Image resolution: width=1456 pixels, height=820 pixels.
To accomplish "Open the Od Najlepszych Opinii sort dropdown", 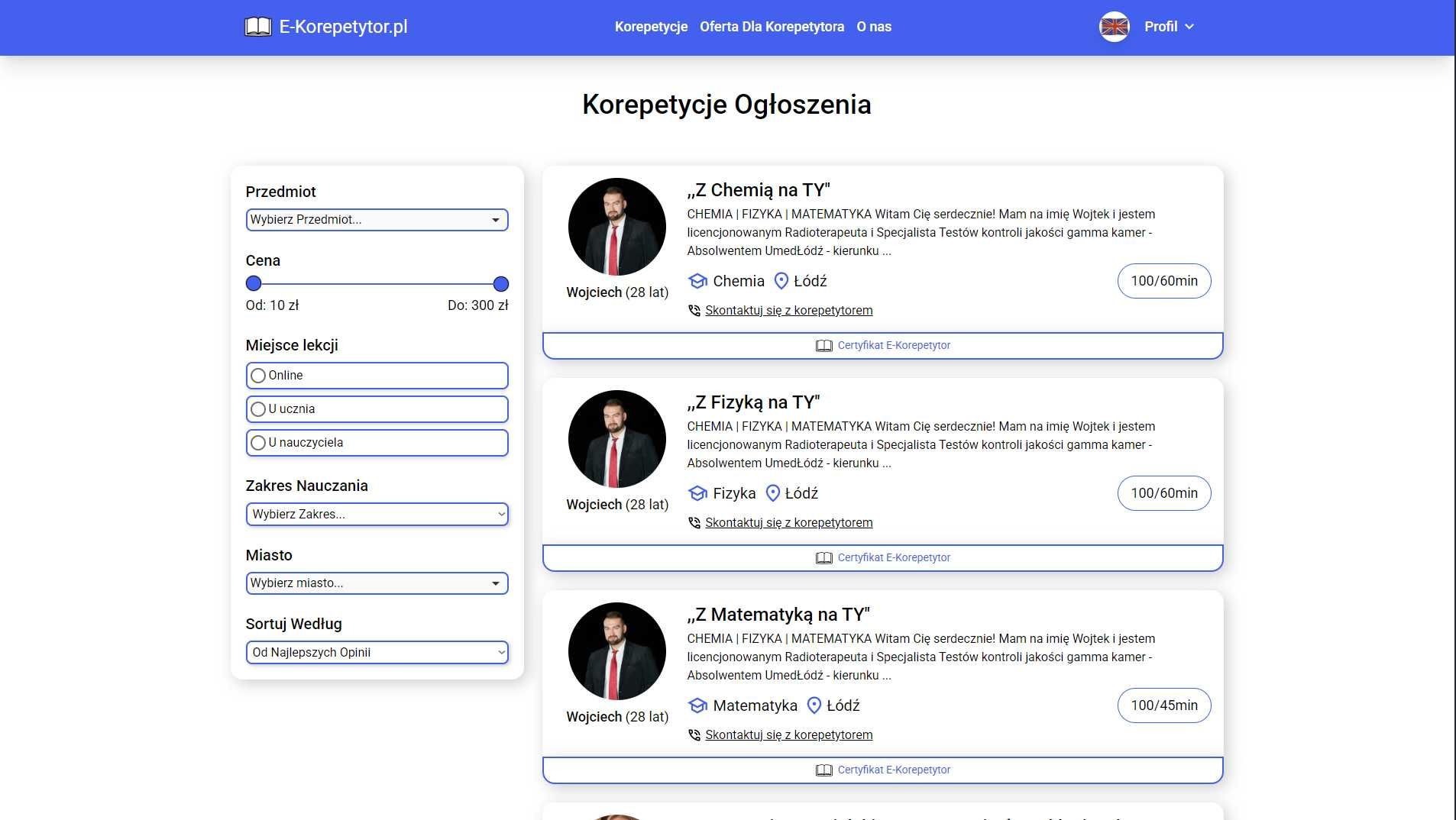I will 377,653.
